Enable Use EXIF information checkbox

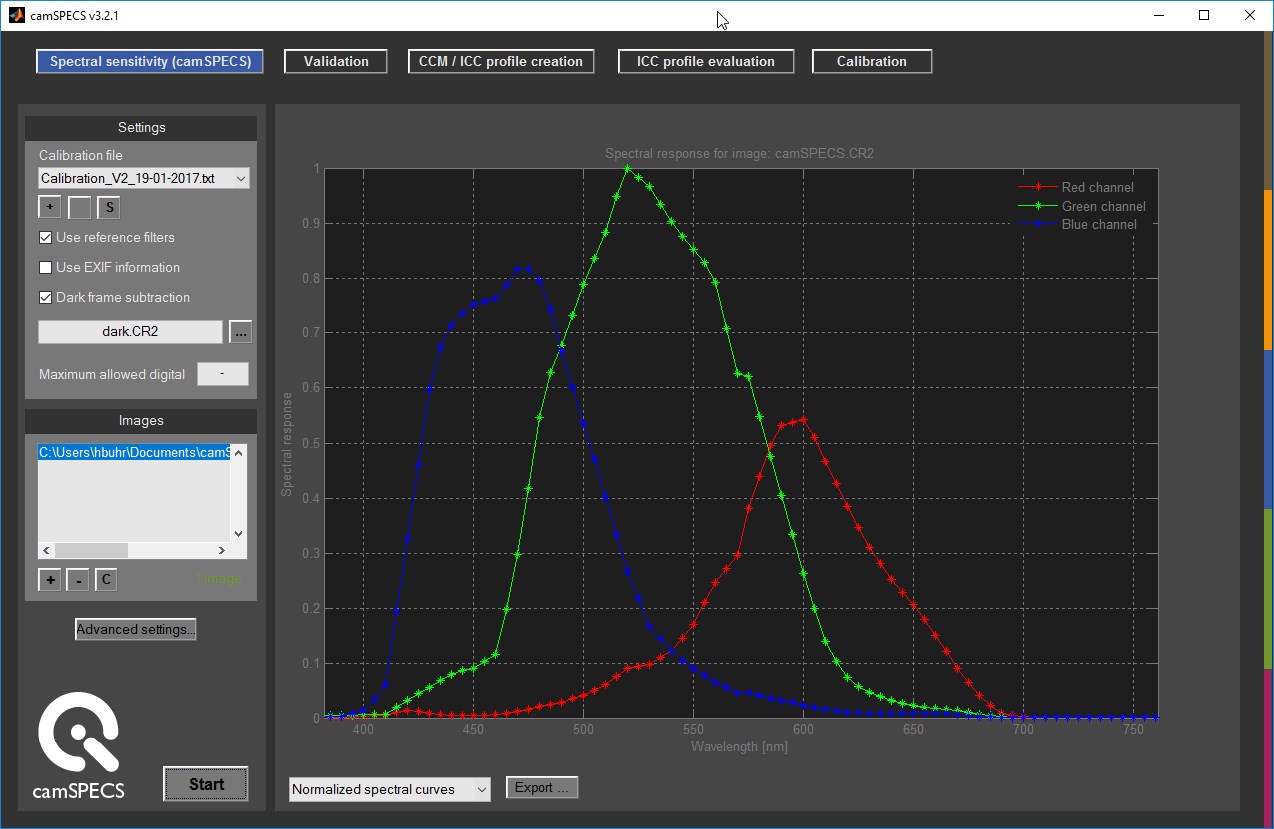(46, 268)
